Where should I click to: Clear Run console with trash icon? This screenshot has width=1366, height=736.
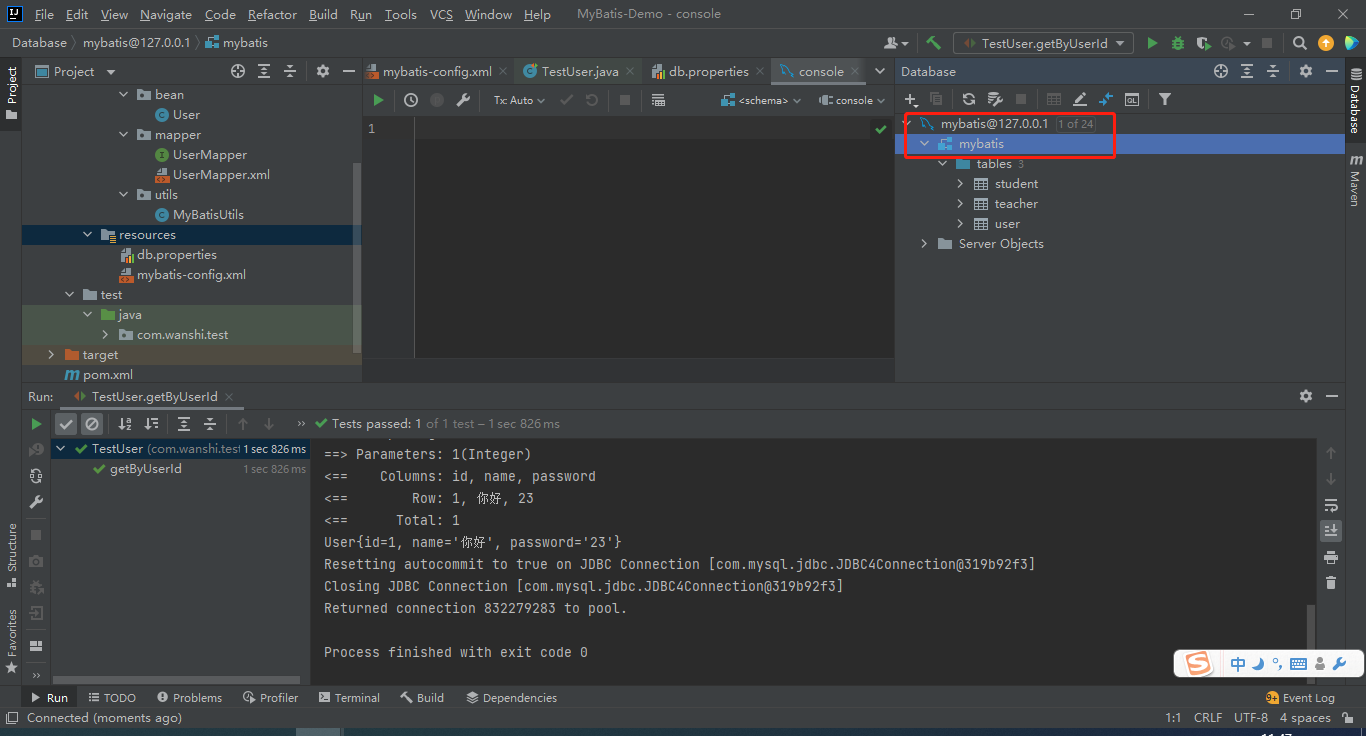(1330, 583)
